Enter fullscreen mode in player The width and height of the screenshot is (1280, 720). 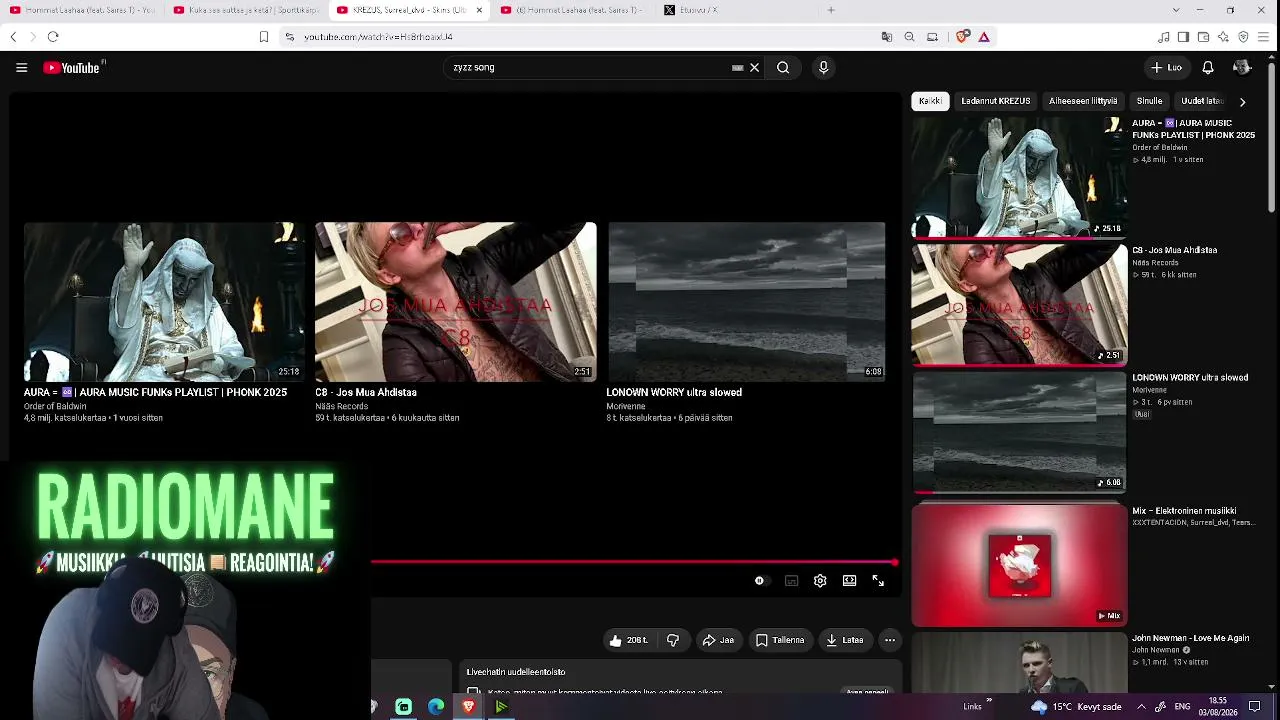point(878,581)
